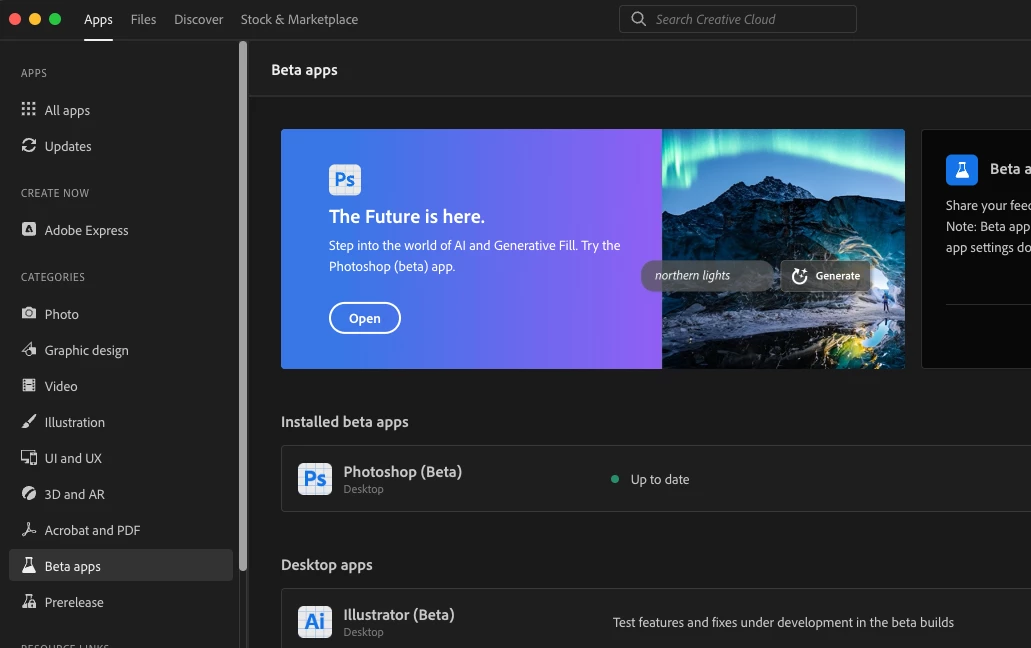This screenshot has height=648, width=1031.
Task: Click the northern lights prompt field
Action: click(x=709, y=275)
